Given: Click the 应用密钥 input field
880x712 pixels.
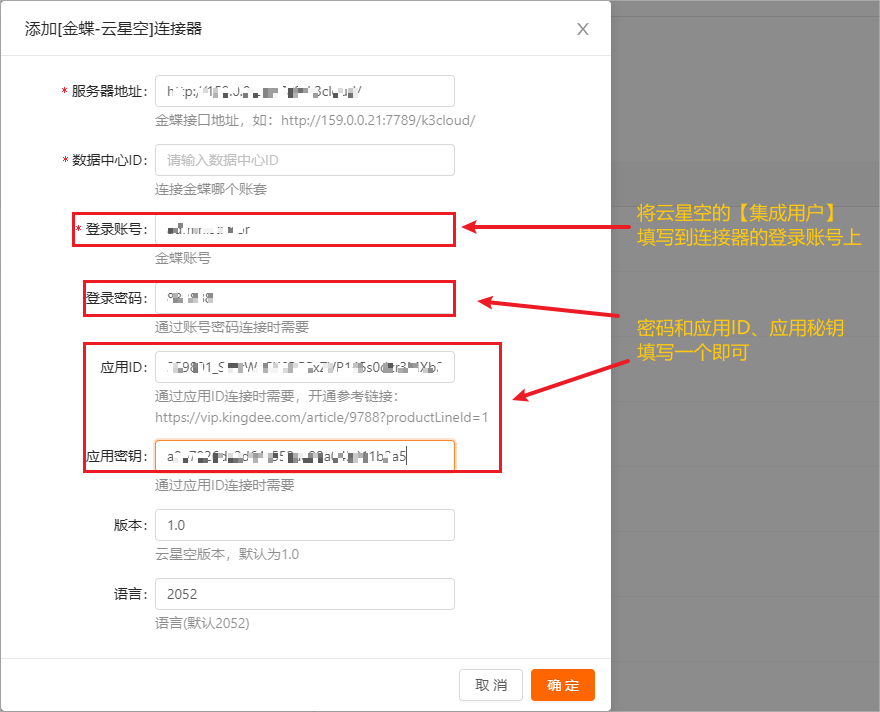Looking at the screenshot, I should click(304, 456).
